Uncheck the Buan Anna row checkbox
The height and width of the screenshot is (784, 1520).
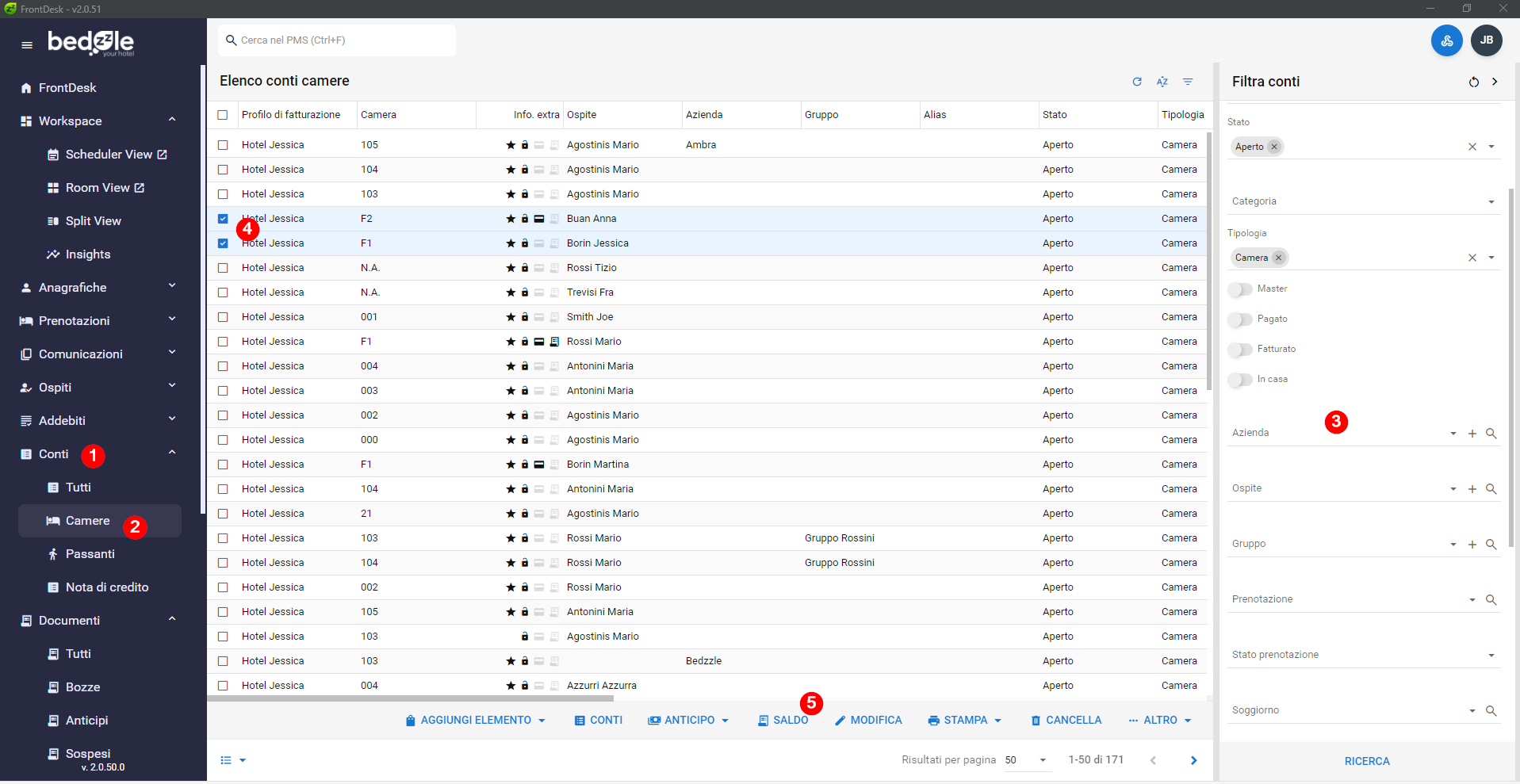[x=223, y=219]
